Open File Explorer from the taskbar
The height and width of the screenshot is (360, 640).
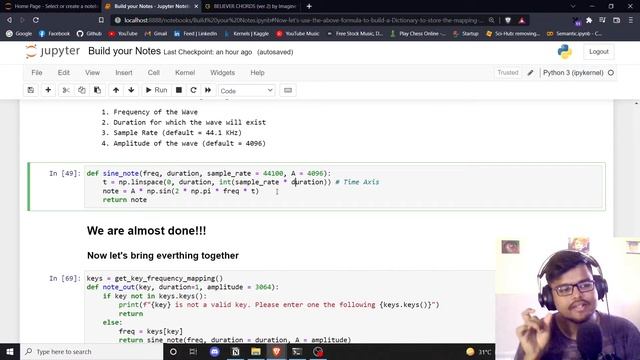pyautogui.click(x=256, y=351)
